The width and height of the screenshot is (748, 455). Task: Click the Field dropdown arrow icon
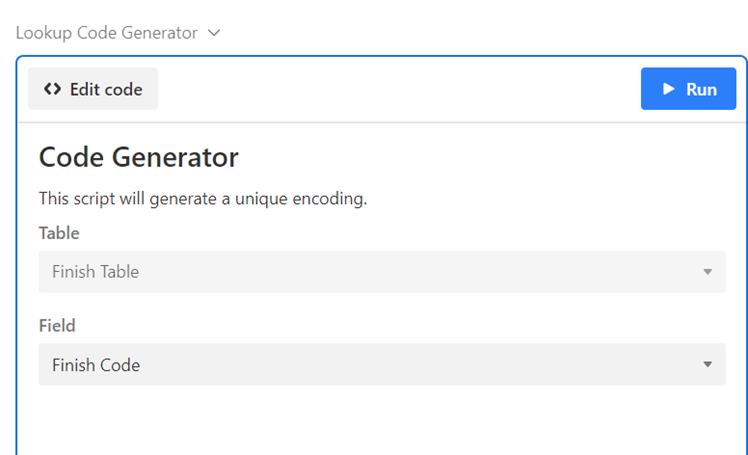(707, 365)
